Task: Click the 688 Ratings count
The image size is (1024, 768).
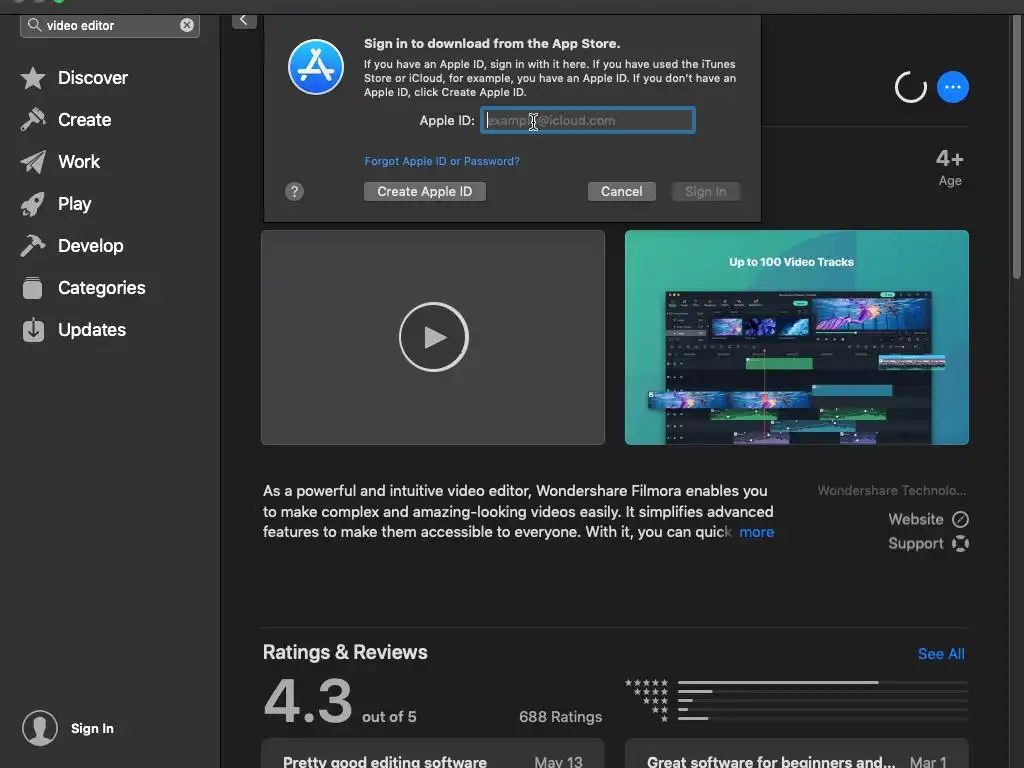Action: (560, 716)
